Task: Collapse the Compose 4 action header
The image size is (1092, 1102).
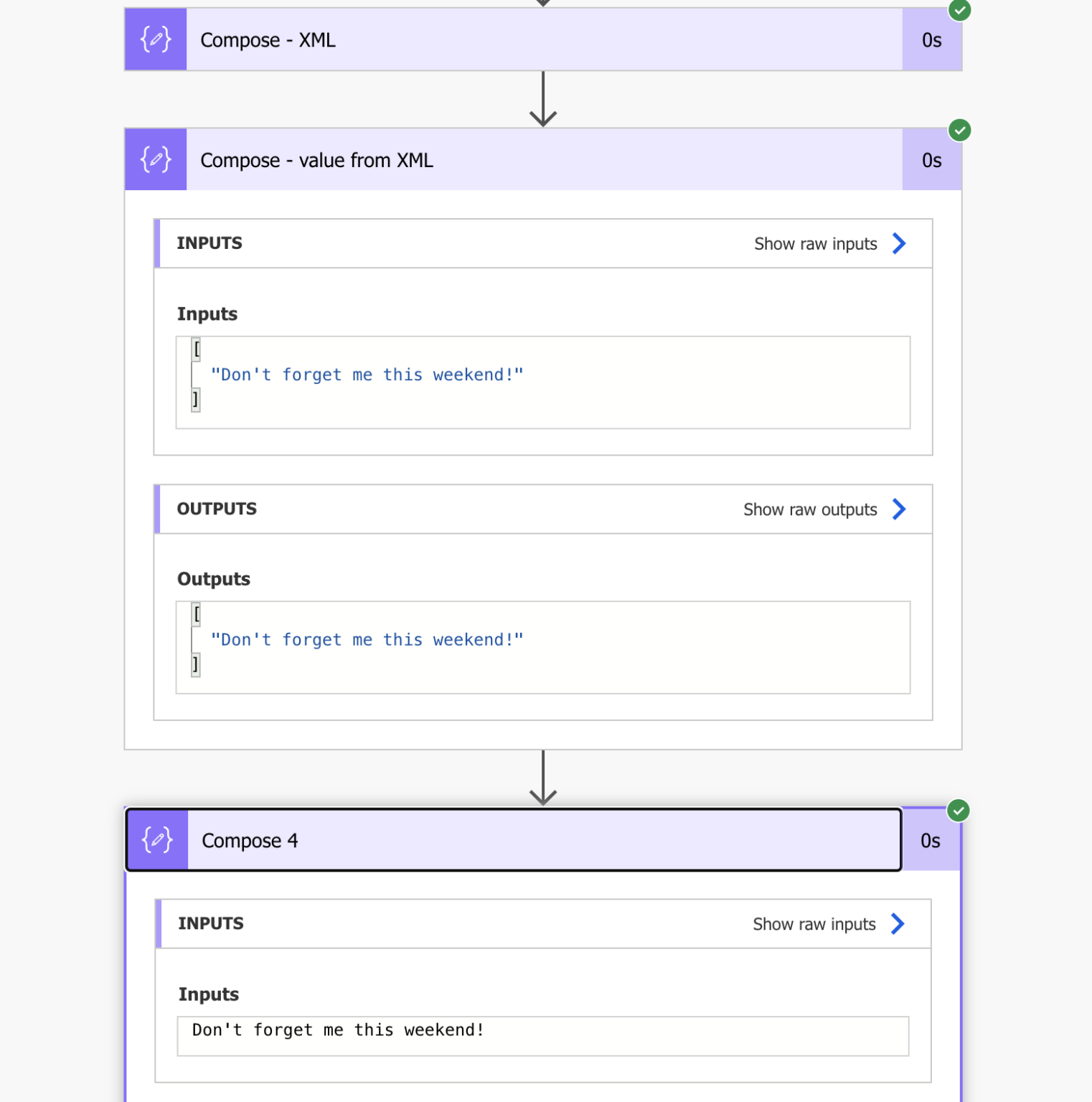Action: pyautogui.click(x=514, y=840)
